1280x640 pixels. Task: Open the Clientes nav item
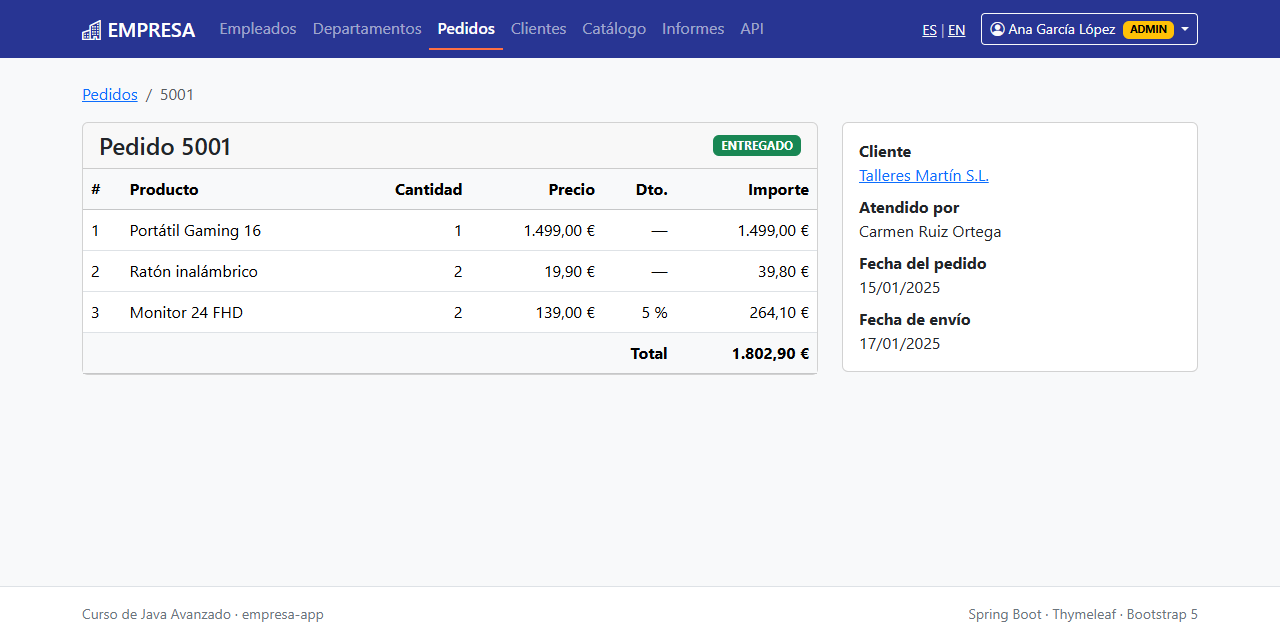[538, 29]
